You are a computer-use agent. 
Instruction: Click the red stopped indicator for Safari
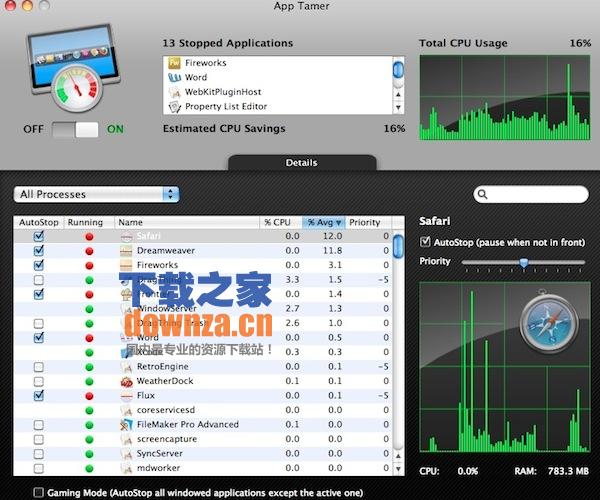89,237
